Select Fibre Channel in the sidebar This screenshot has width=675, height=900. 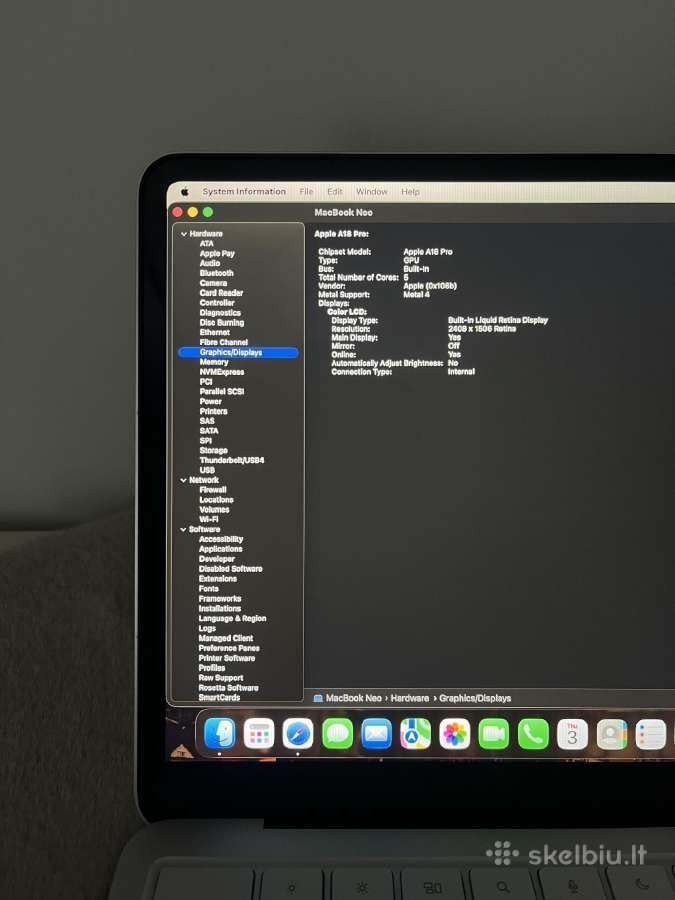click(224, 342)
